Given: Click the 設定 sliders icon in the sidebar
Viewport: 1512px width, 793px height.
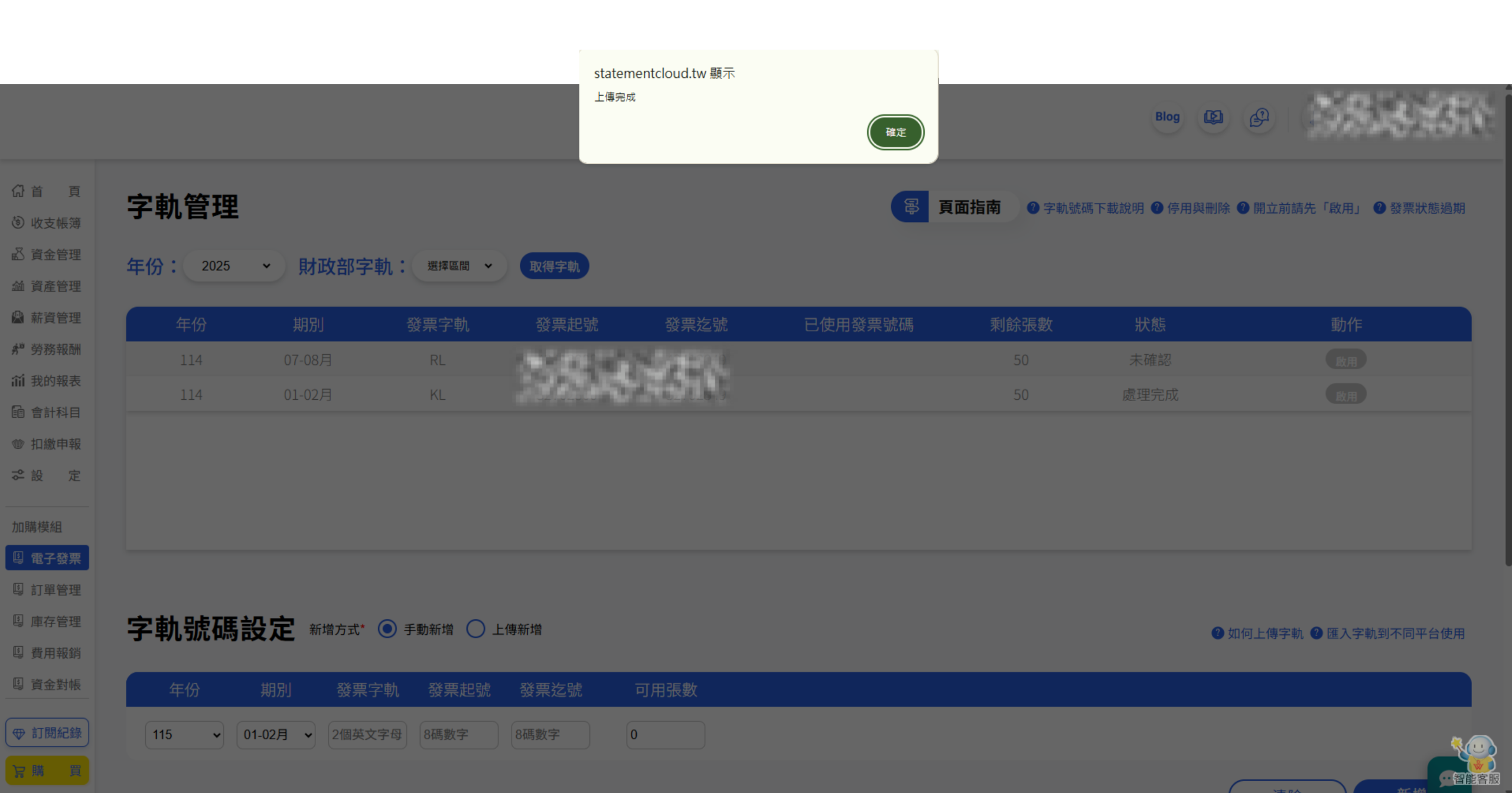Looking at the screenshot, I should 18,475.
